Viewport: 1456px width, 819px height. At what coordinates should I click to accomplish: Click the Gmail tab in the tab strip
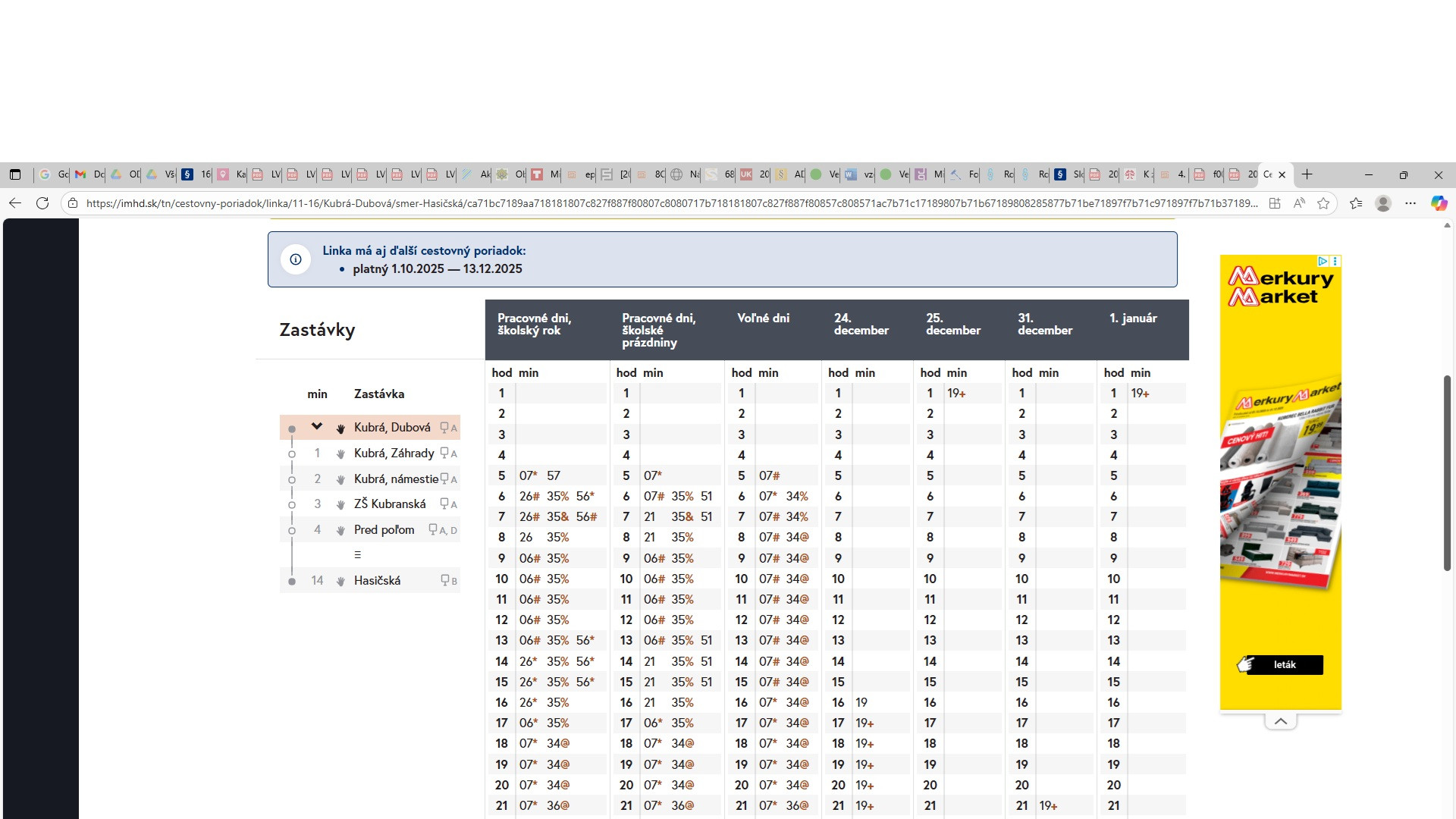pyautogui.click(x=80, y=174)
